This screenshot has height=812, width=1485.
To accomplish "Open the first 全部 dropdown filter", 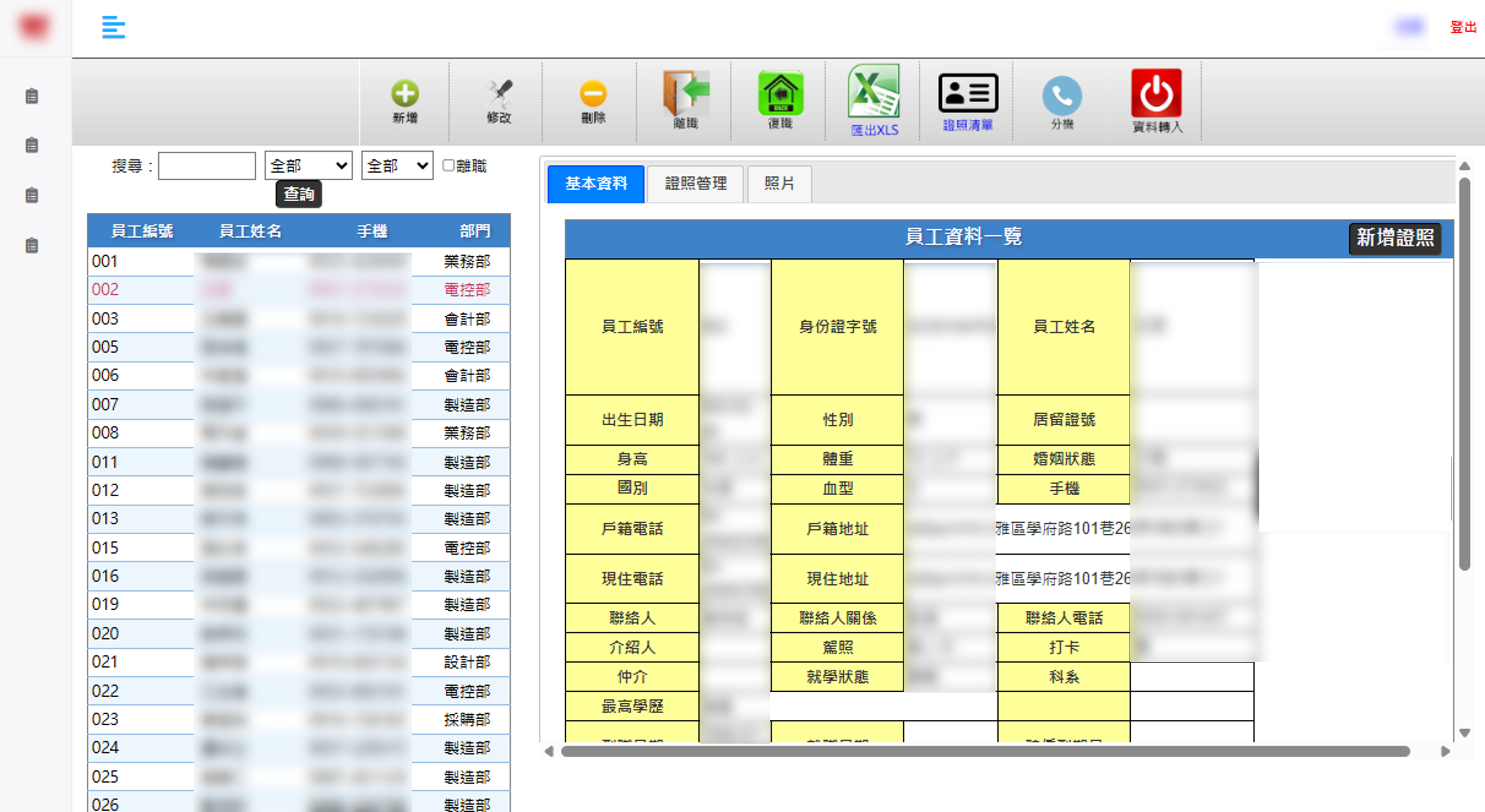I will pos(308,166).
